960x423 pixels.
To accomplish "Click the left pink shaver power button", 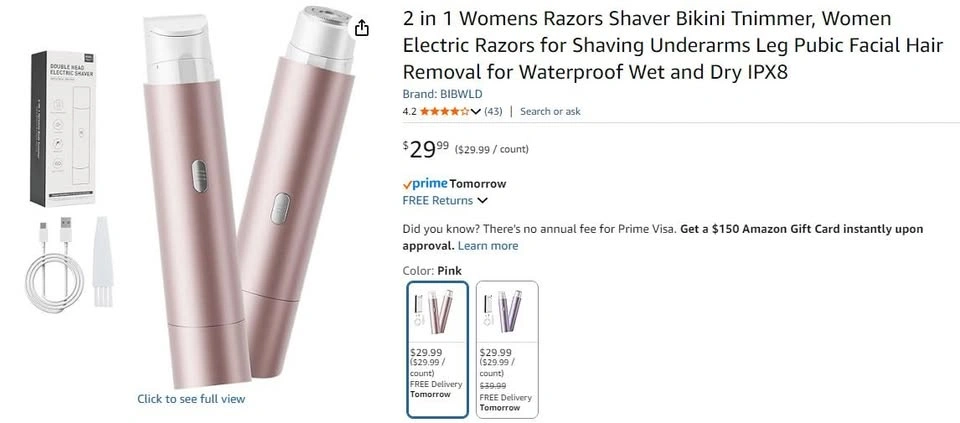I will tap(199, 176).
